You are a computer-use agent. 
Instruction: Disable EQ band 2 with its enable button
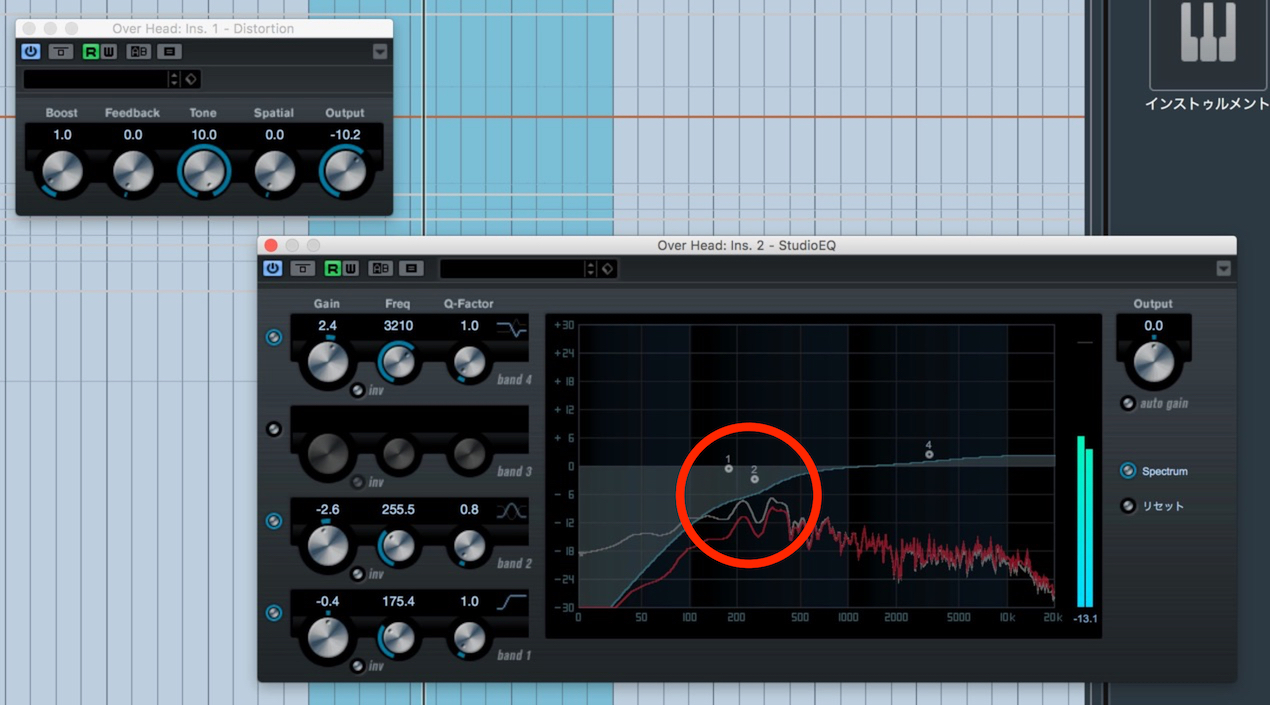[274, 521]
